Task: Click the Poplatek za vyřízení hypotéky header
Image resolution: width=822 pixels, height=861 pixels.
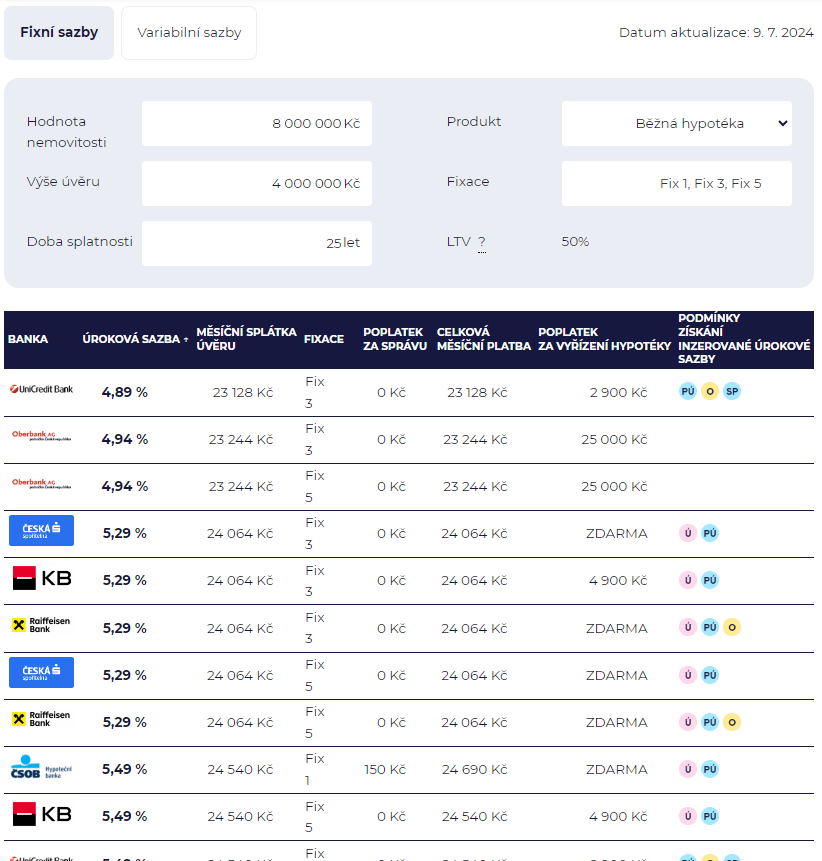Action: tap(604, 339)
